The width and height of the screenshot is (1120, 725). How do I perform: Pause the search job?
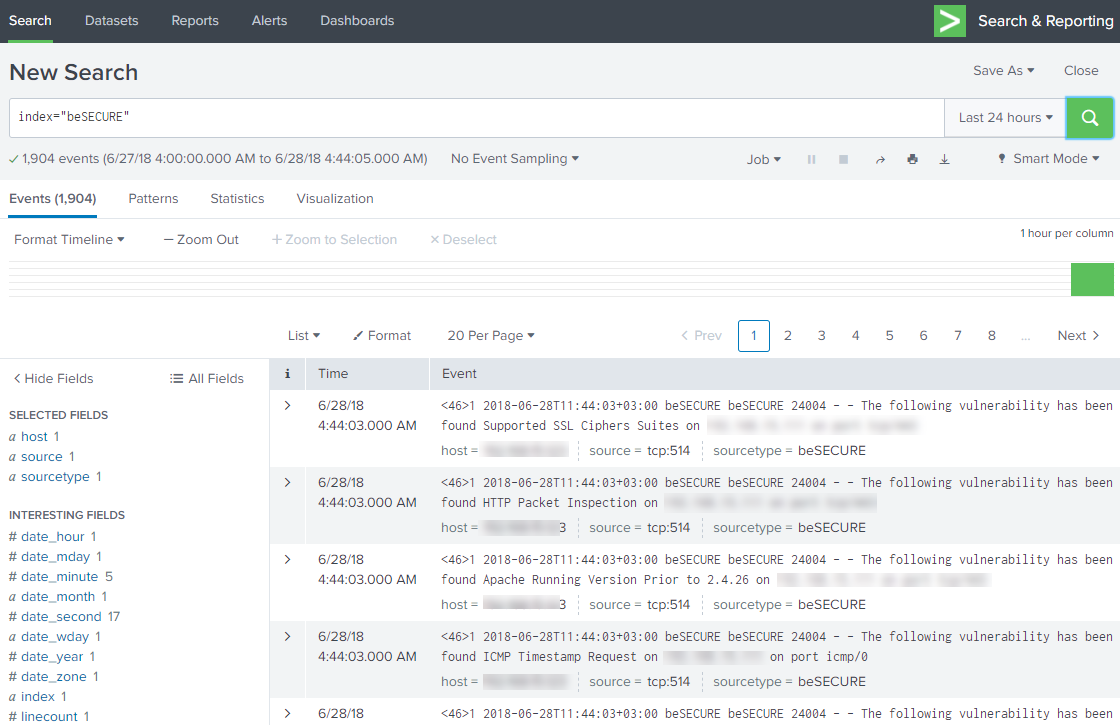pyautogui.click(x=811, y=159)
